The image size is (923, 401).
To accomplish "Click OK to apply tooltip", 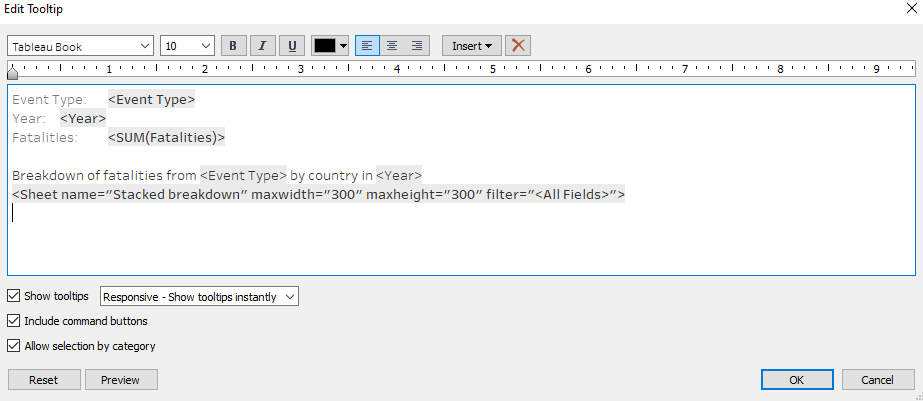I will pyautogui.click(x=796, y=380).
